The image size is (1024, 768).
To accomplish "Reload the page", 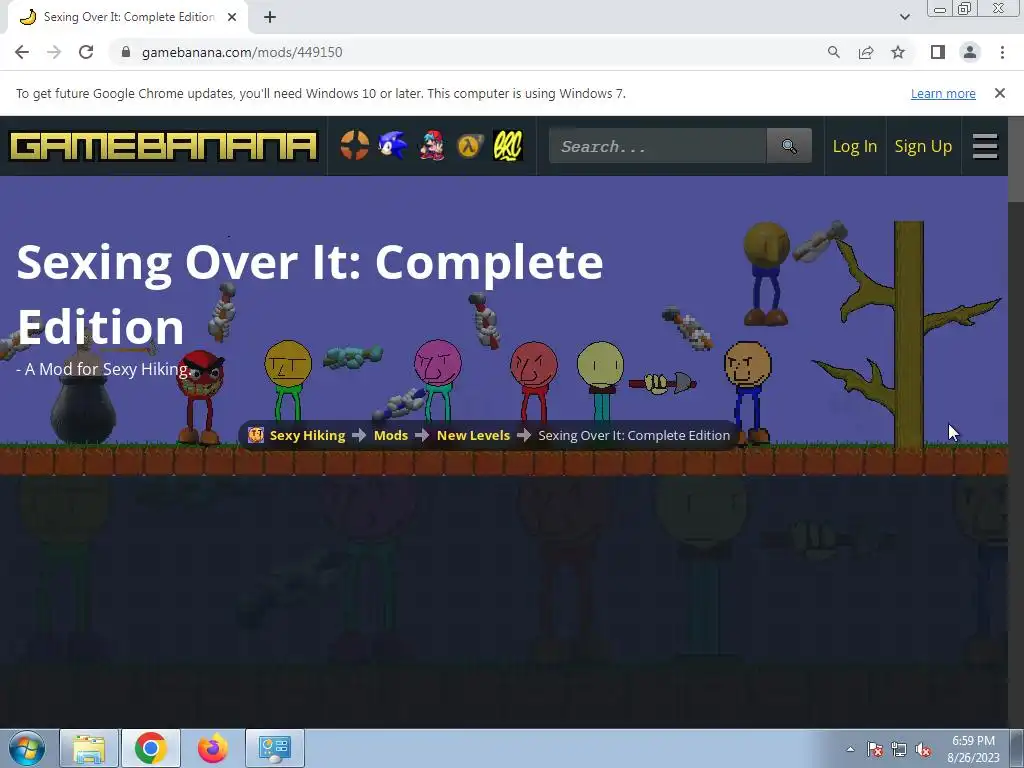I will point(86,52).
